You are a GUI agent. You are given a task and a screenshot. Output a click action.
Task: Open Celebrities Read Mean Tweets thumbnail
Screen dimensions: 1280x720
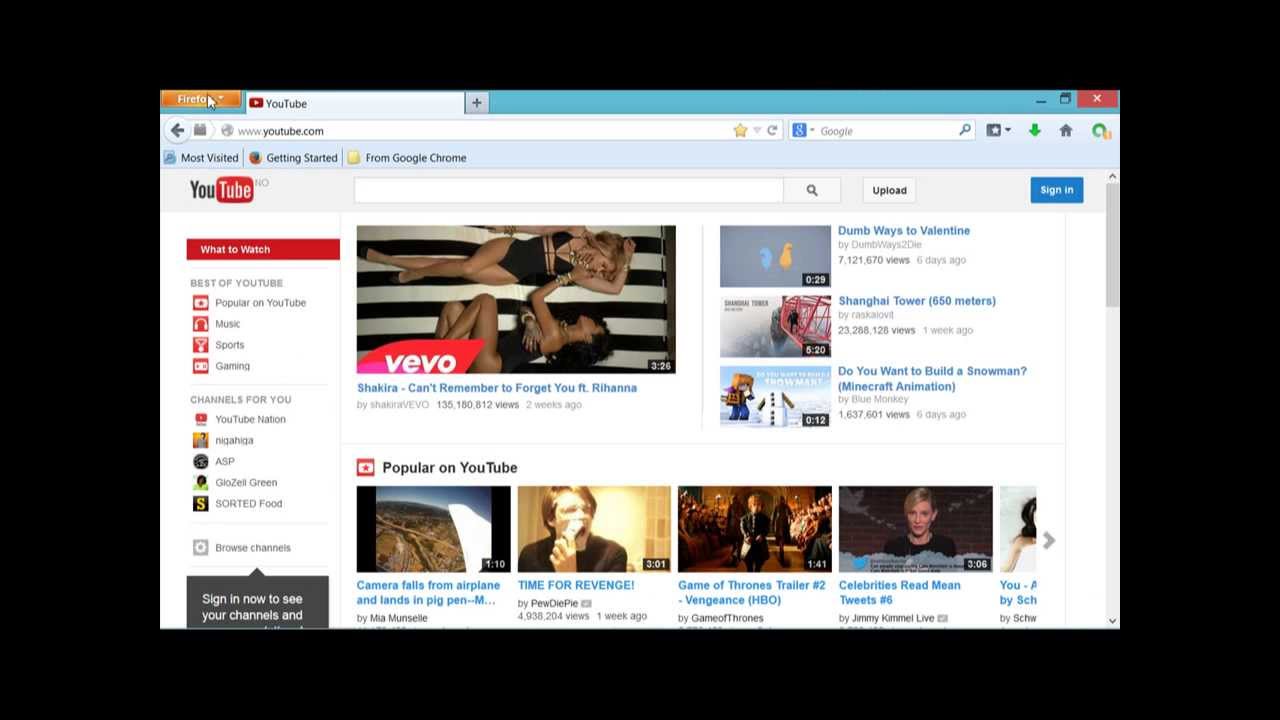pos(916,529)
